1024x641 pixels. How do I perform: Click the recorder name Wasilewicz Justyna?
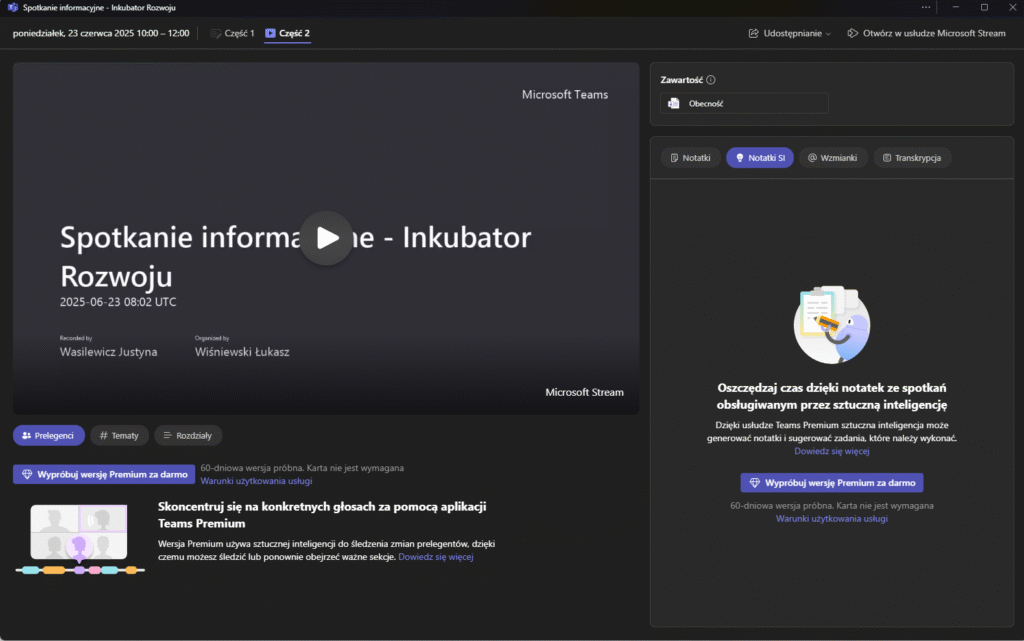point(108,352)
